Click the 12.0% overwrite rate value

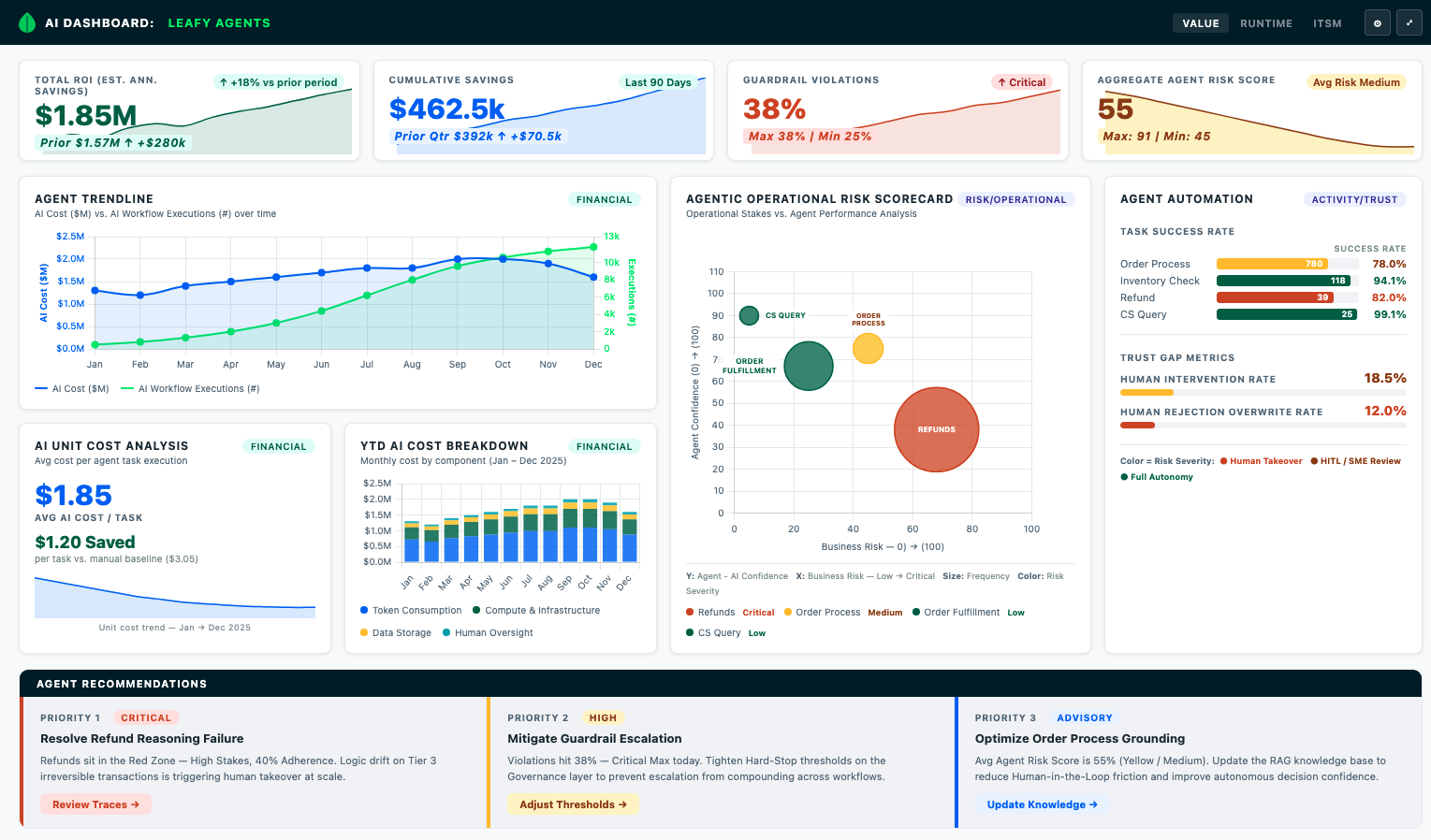click(1385, 411)
